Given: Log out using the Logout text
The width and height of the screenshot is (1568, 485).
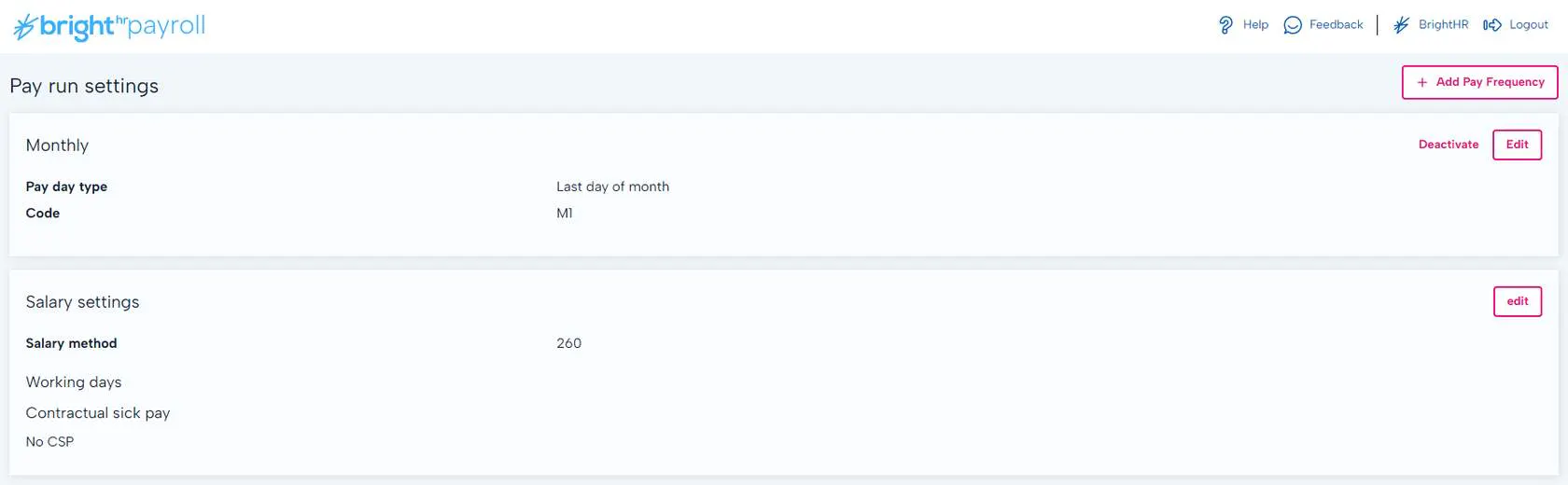Looking at the screenshot, I should click(x=1528, y=25).
